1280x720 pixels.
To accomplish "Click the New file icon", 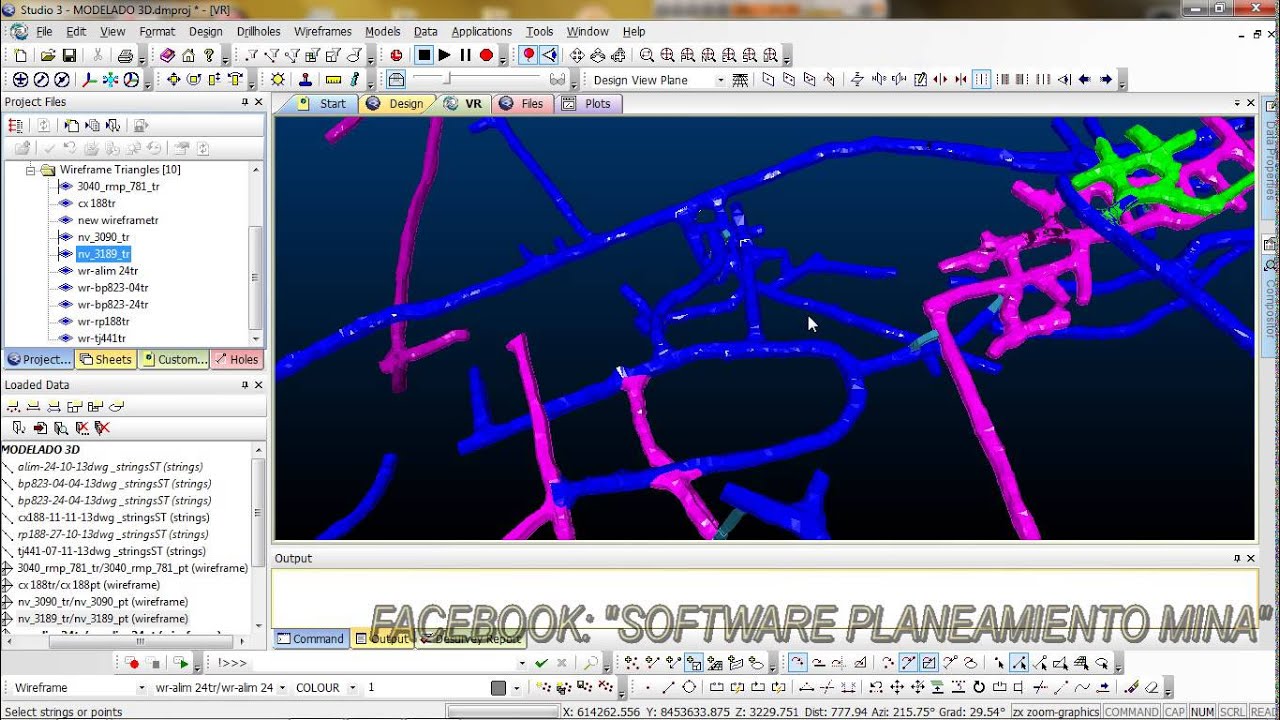I will tap(22, 55).
